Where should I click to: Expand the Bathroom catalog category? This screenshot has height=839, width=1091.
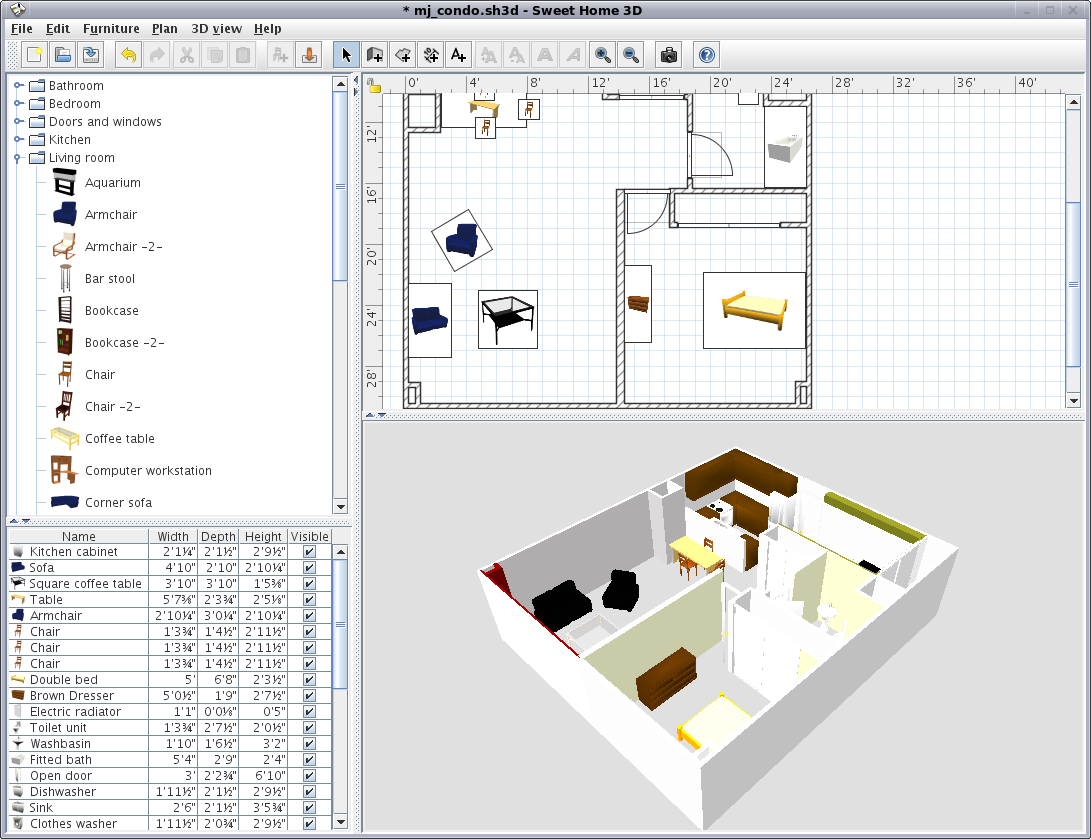tap(19, 86)
